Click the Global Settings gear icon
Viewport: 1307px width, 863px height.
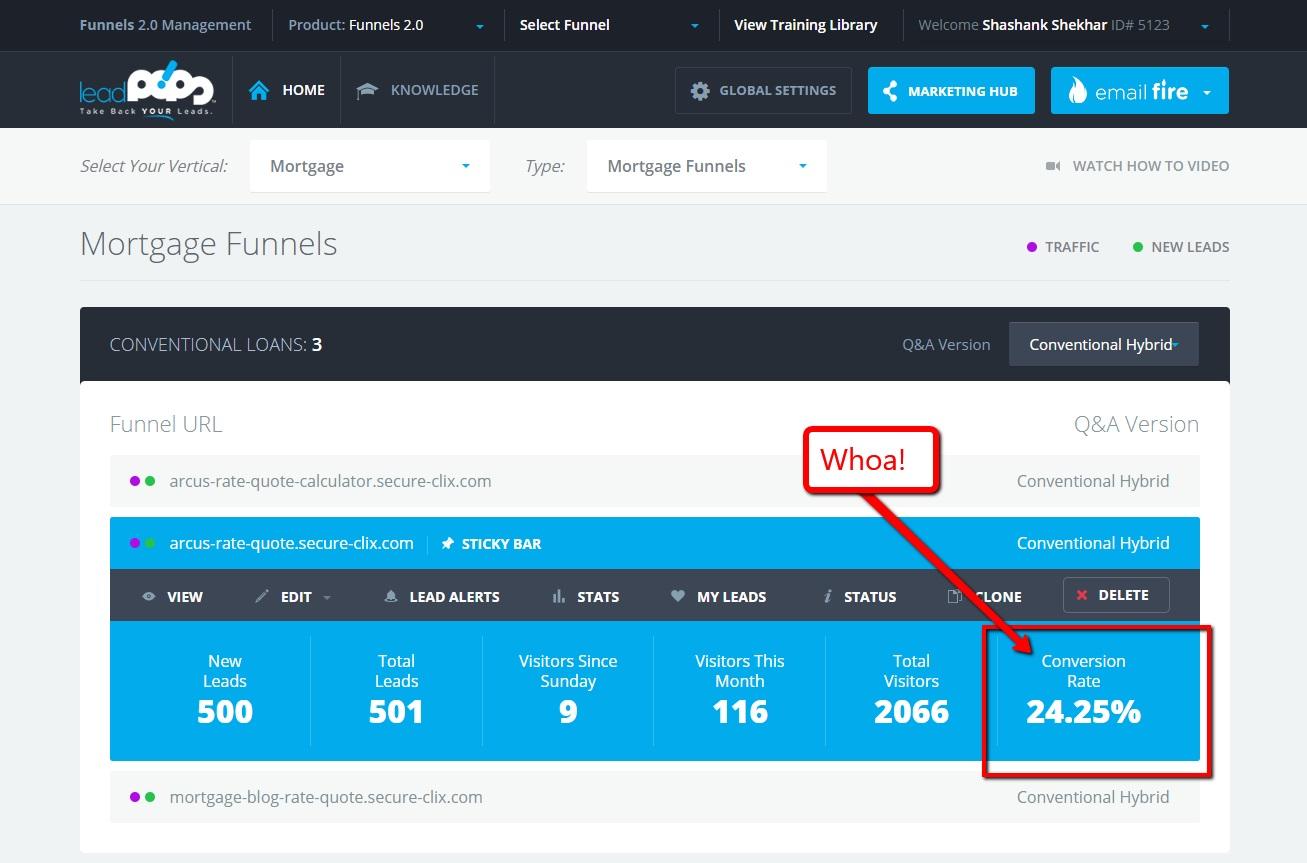[700, 91]
